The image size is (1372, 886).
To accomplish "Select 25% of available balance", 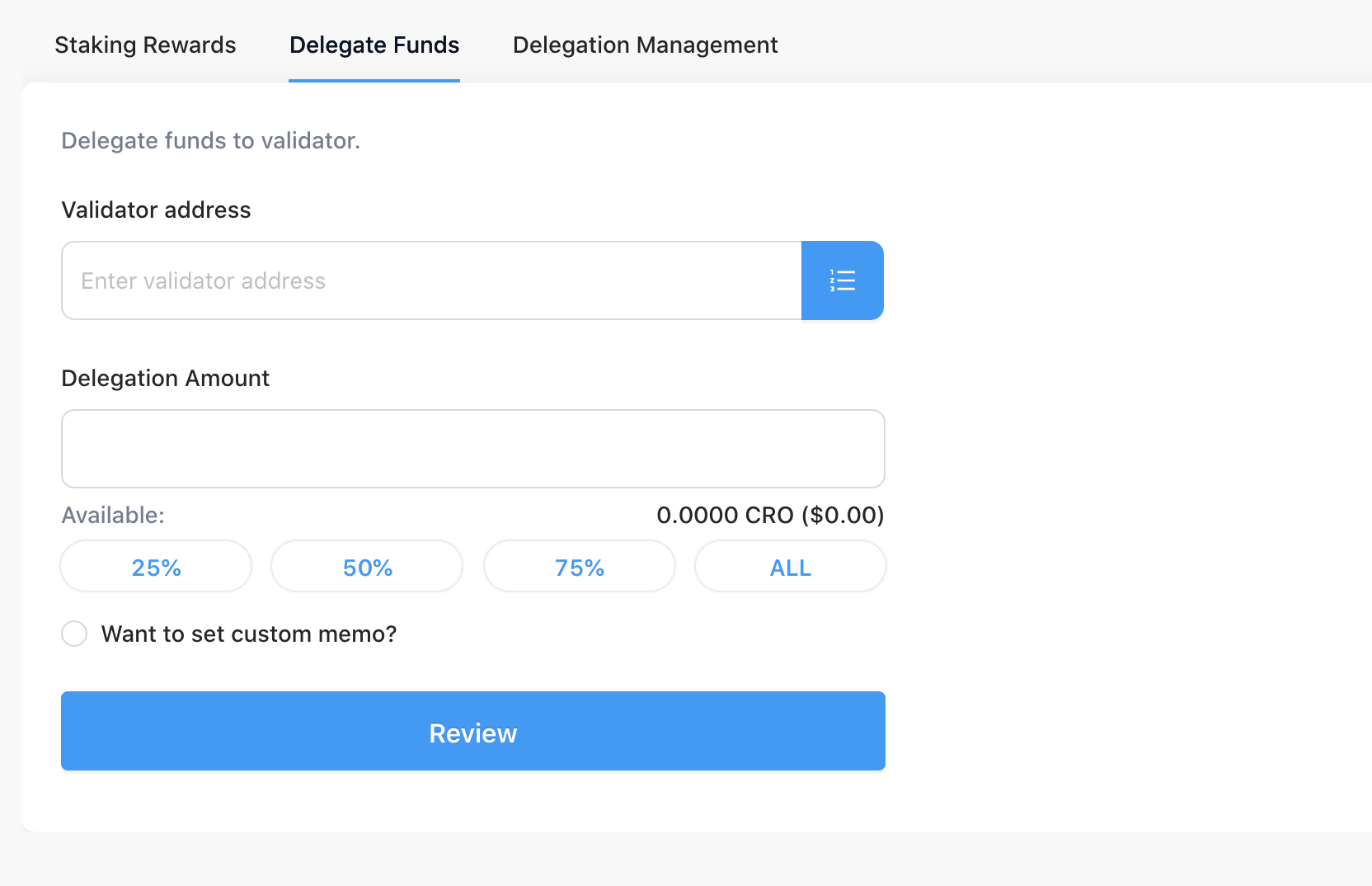I will pos(155,567).
